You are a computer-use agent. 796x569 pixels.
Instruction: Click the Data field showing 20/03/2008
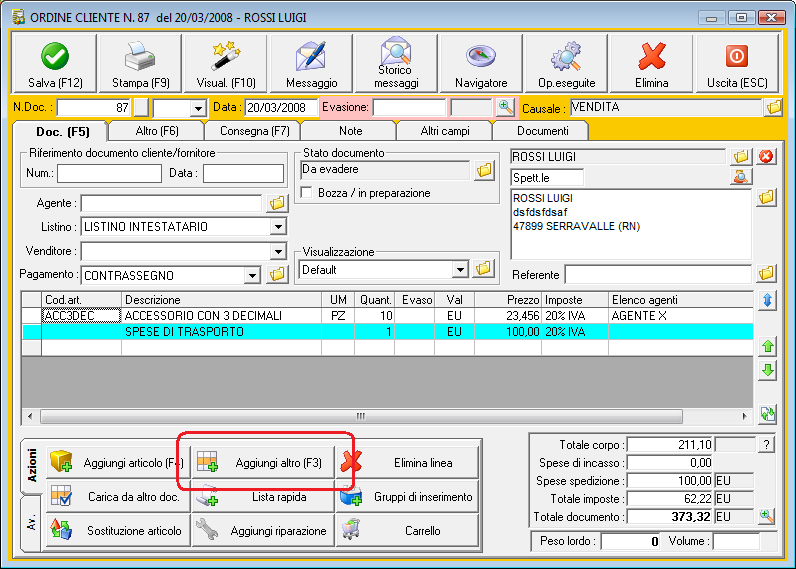pyautogui.click(x=281, y=108)
